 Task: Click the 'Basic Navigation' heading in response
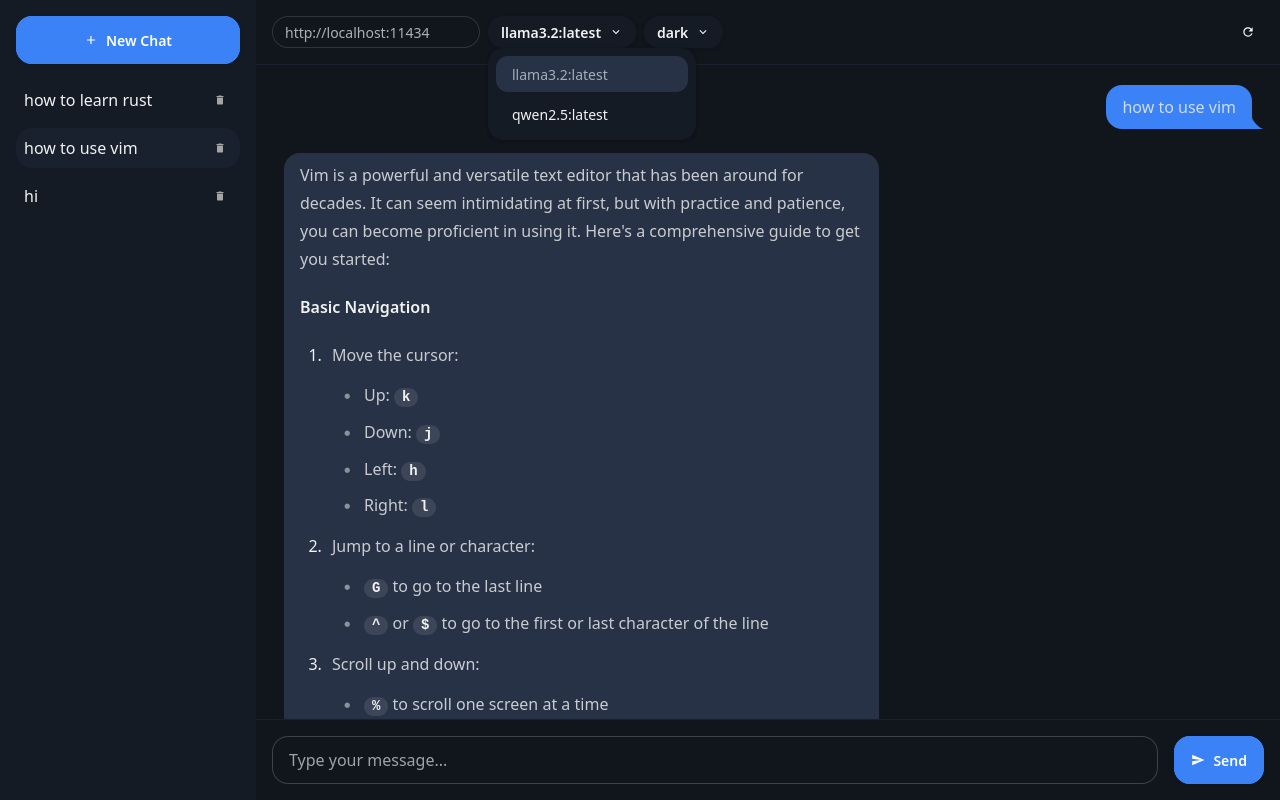pyautogui.click(x=365, y=307)
